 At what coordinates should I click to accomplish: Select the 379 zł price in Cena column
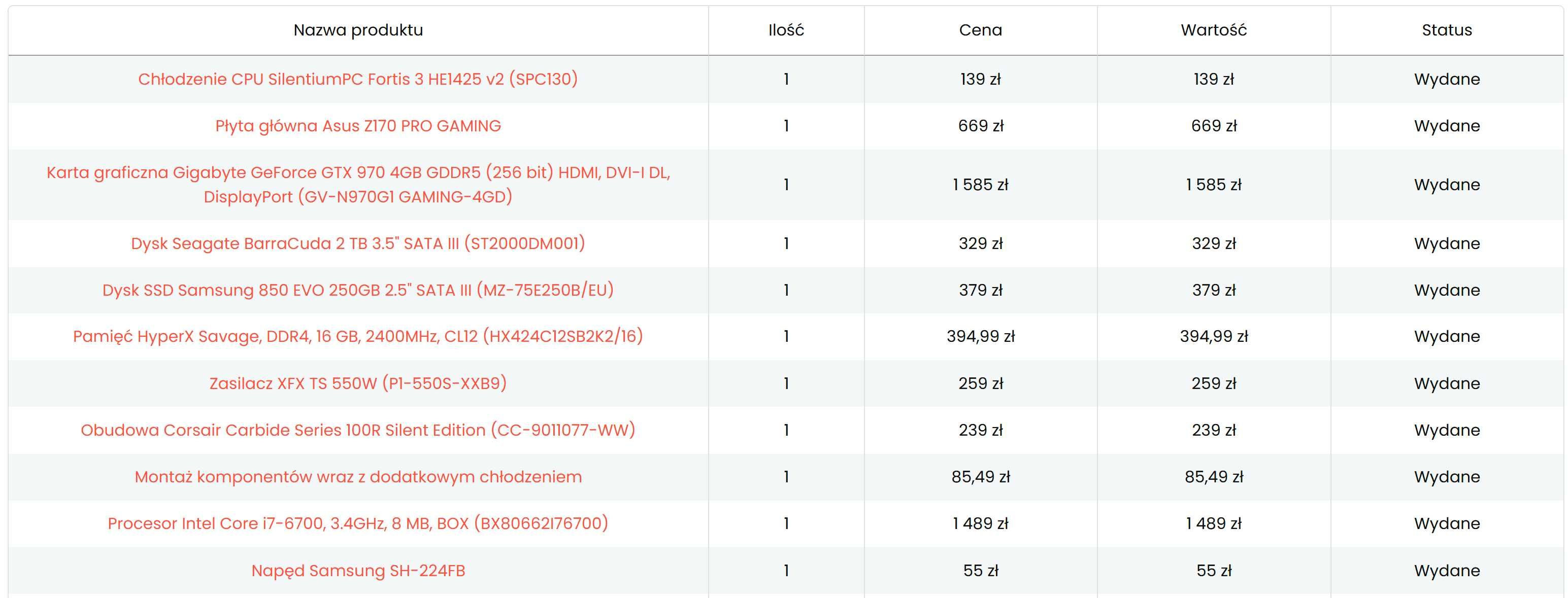click(980, 290)
